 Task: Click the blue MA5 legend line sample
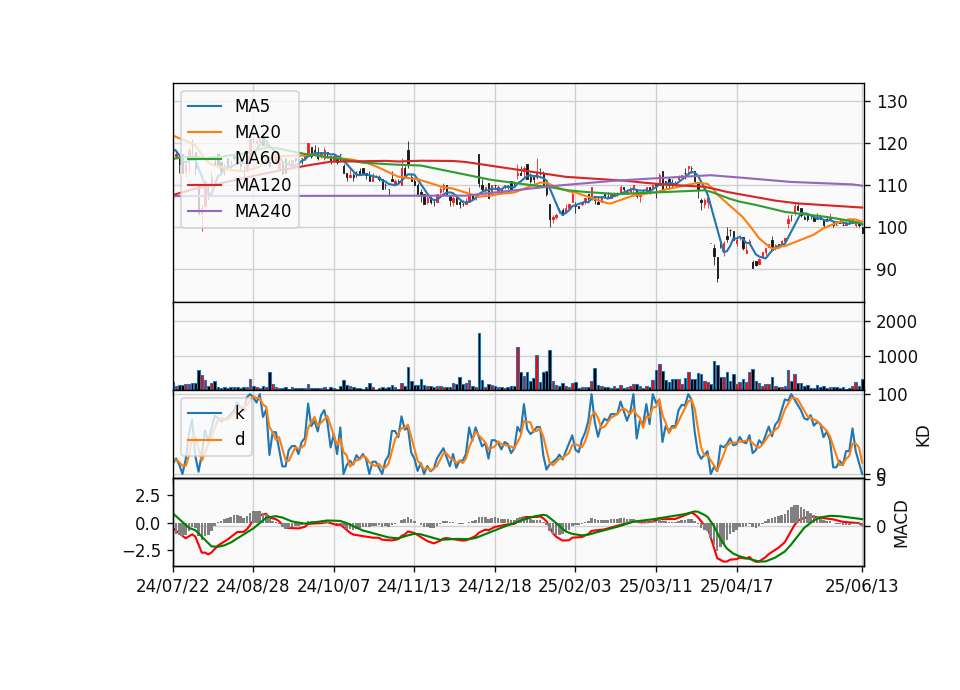(204, 106)
